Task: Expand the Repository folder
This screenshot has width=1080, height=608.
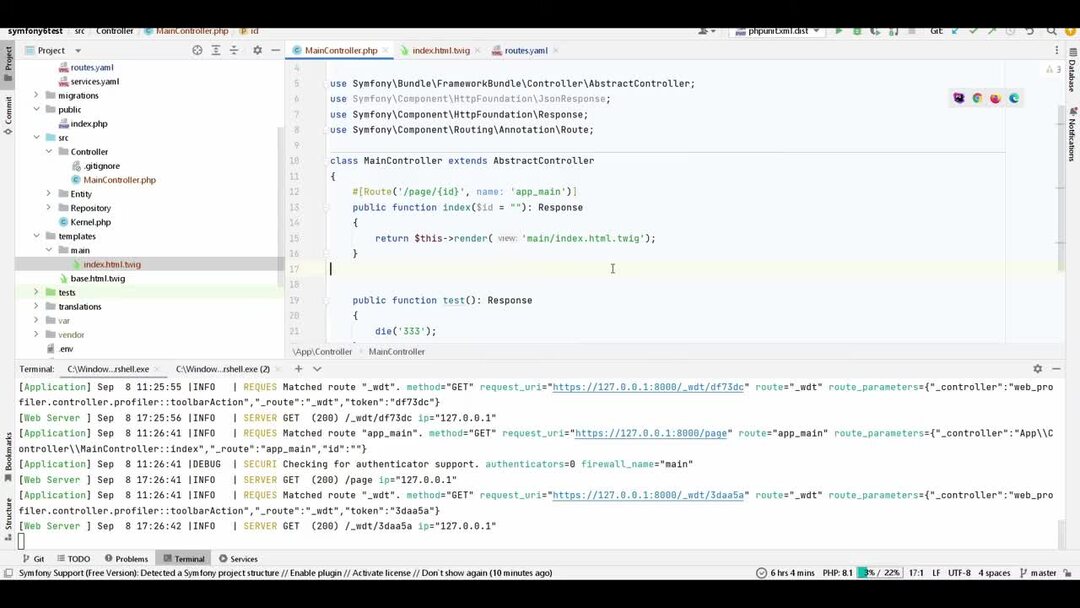Action: 49,207
